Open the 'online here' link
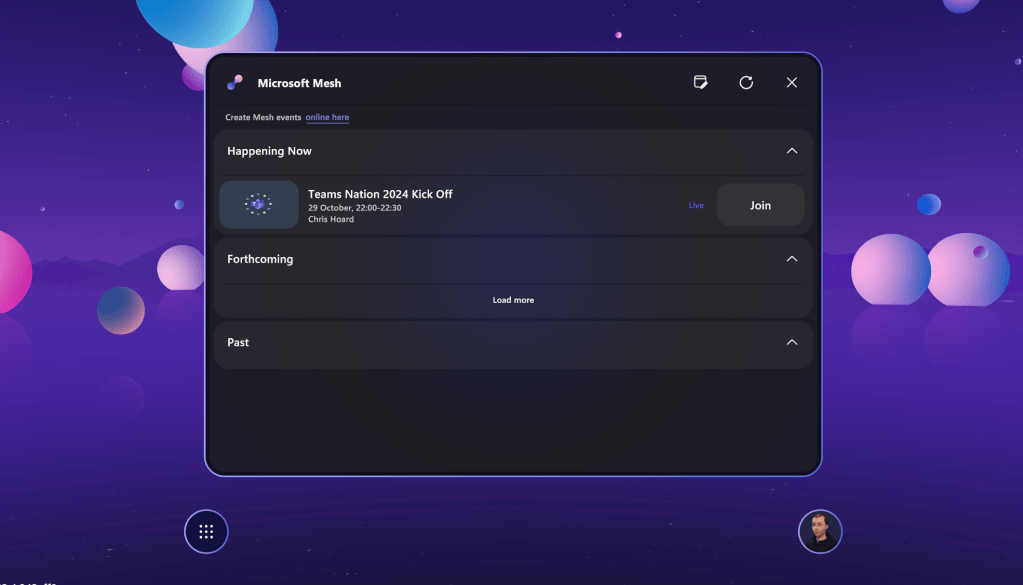 (x=327, y=118)
